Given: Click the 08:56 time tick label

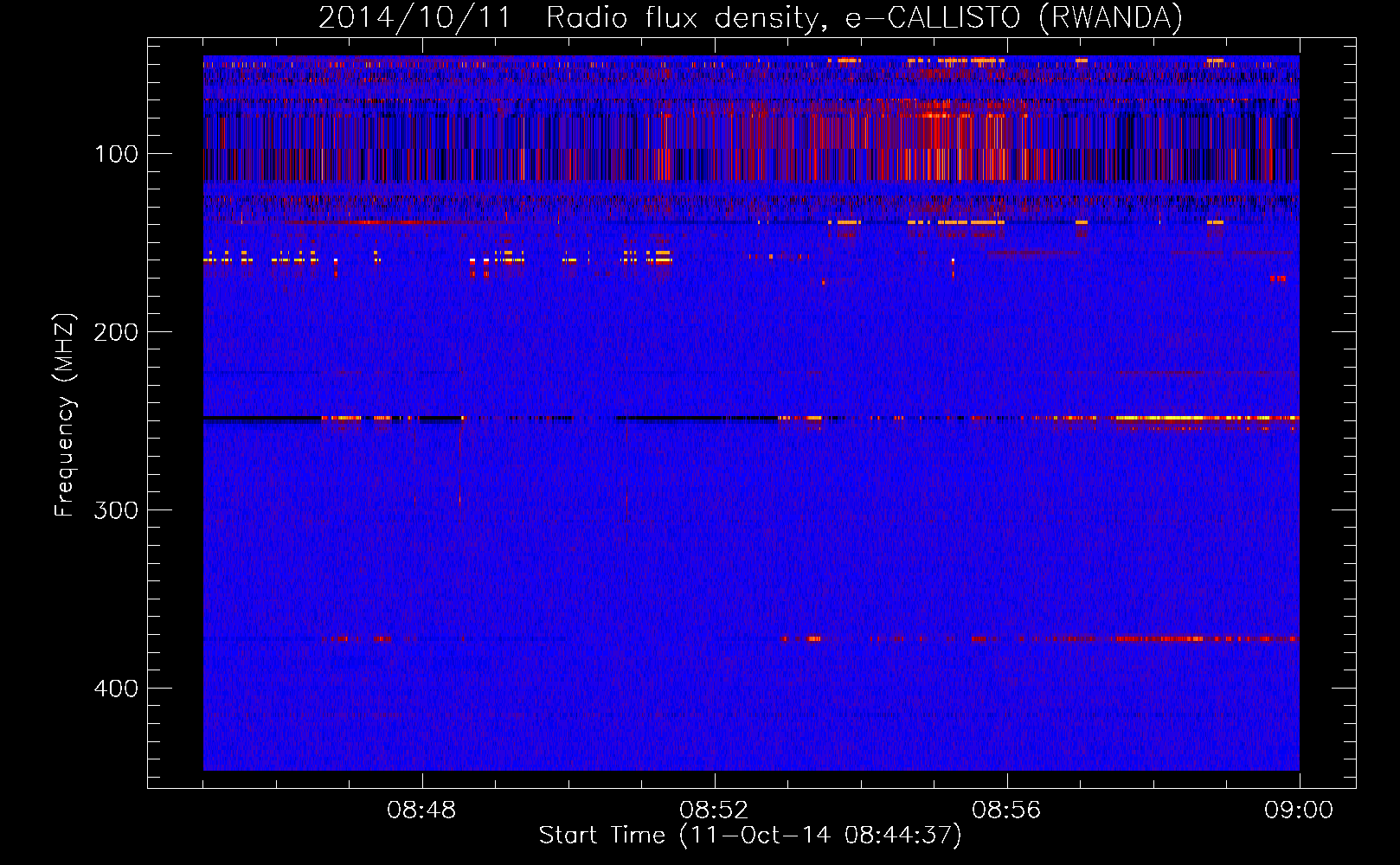Looking at the screenshot, I should [1006, 811].
